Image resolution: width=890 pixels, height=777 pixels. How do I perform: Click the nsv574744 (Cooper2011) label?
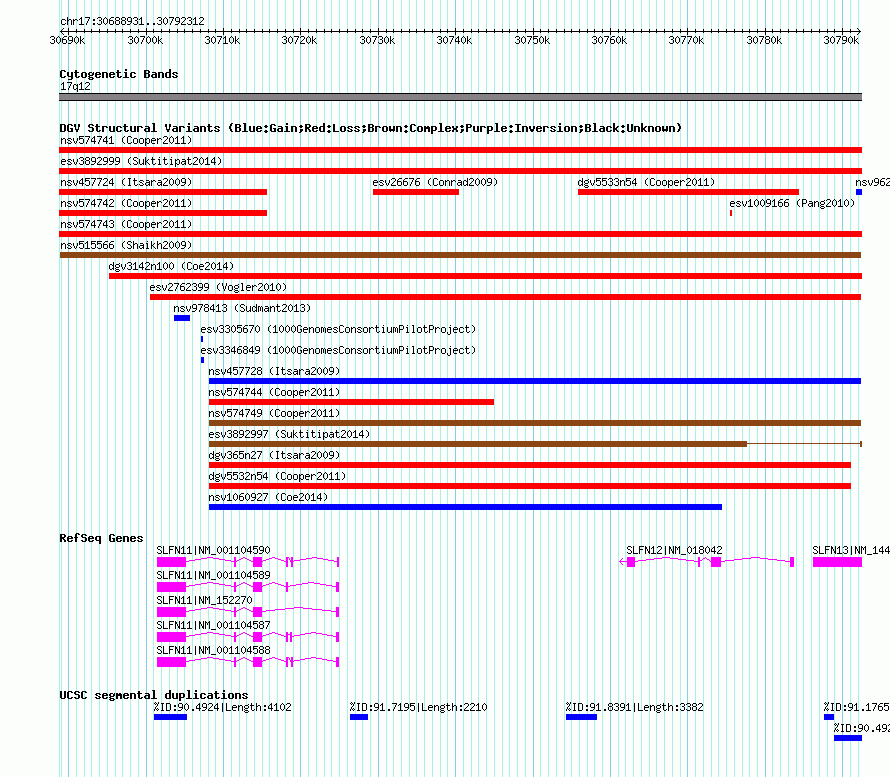point(274,392)
